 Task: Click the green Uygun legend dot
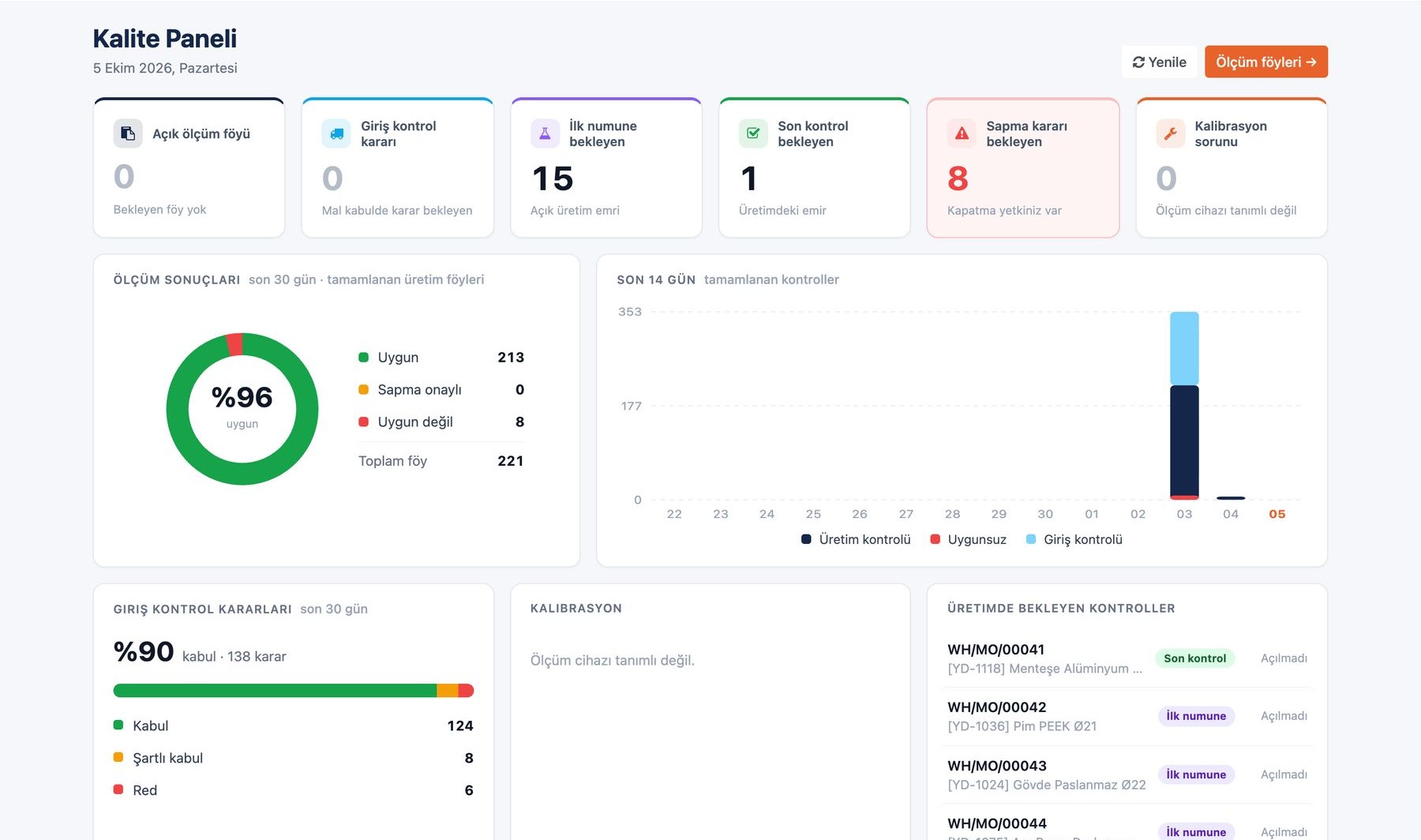click(x=363, y=357)
